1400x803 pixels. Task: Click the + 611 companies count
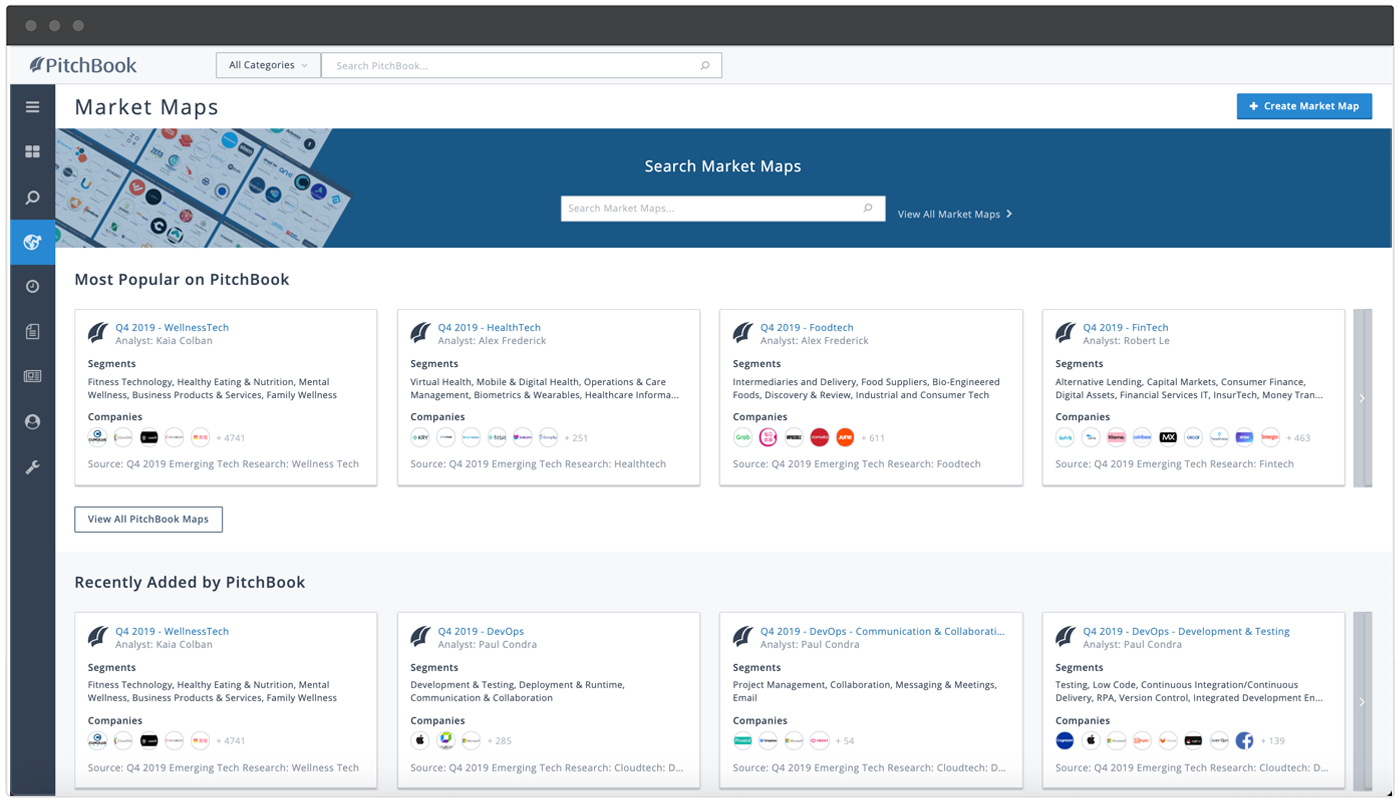873,438
